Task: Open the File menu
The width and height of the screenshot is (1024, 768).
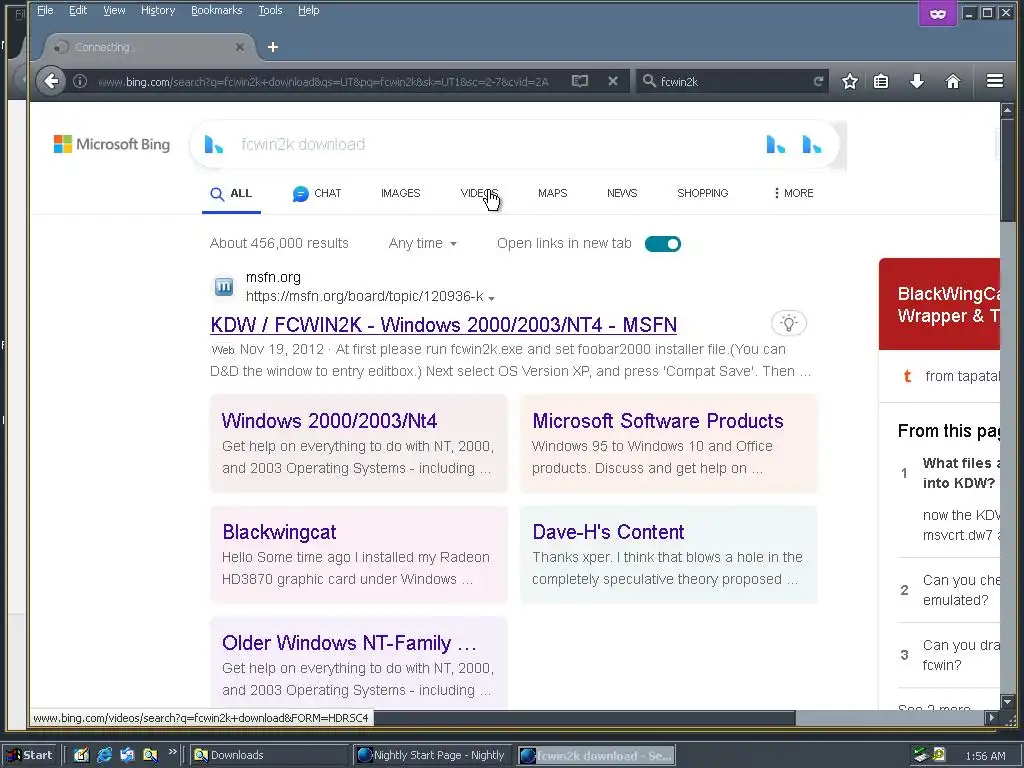Action: pyautogui.click(x=45, y=10)
